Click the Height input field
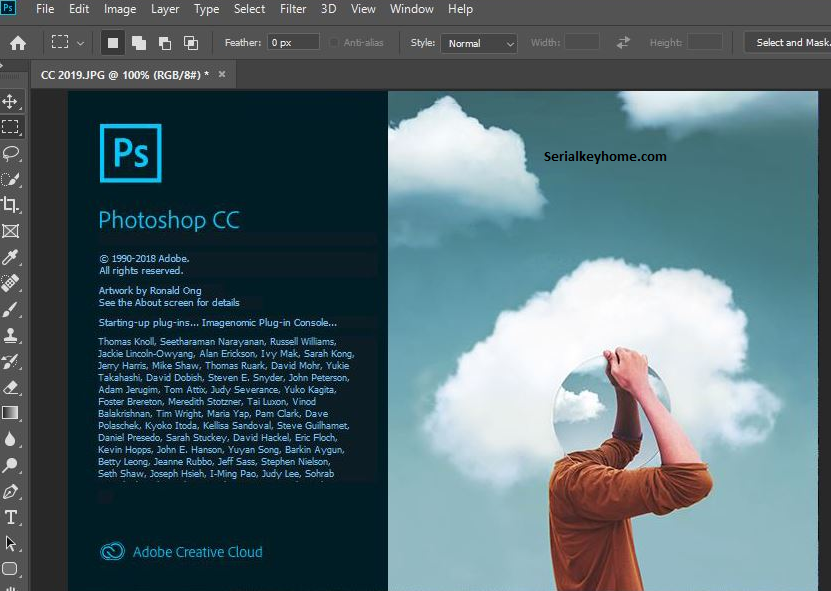This screenshot has width=831, height=591. click(x=705, y=42)
